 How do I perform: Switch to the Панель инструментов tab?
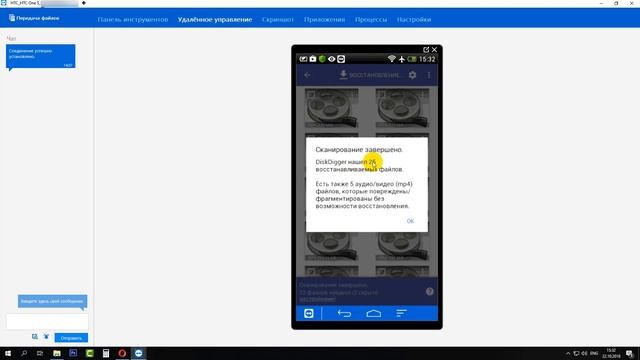click(x=133, y=20)
